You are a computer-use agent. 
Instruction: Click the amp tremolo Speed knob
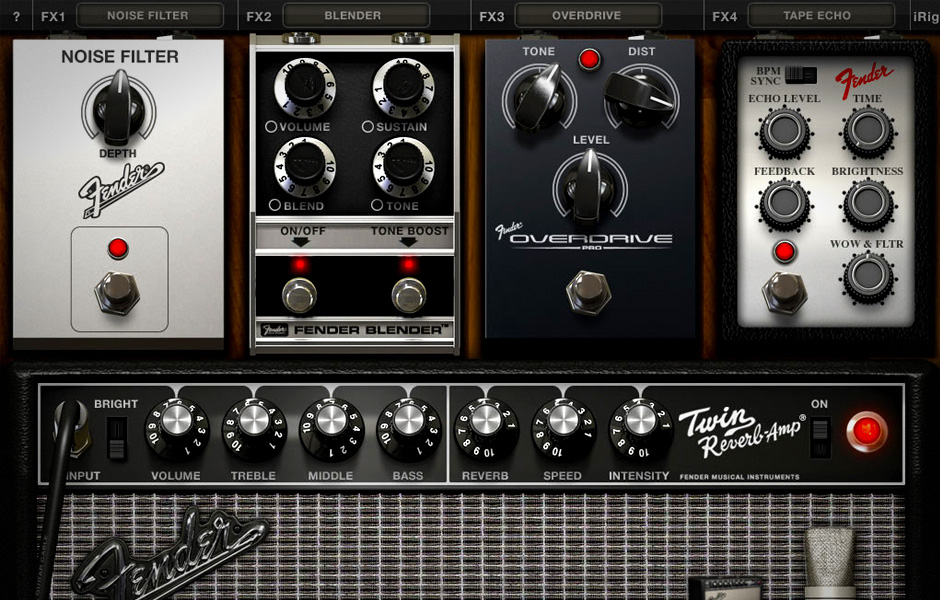coord(563,430)
